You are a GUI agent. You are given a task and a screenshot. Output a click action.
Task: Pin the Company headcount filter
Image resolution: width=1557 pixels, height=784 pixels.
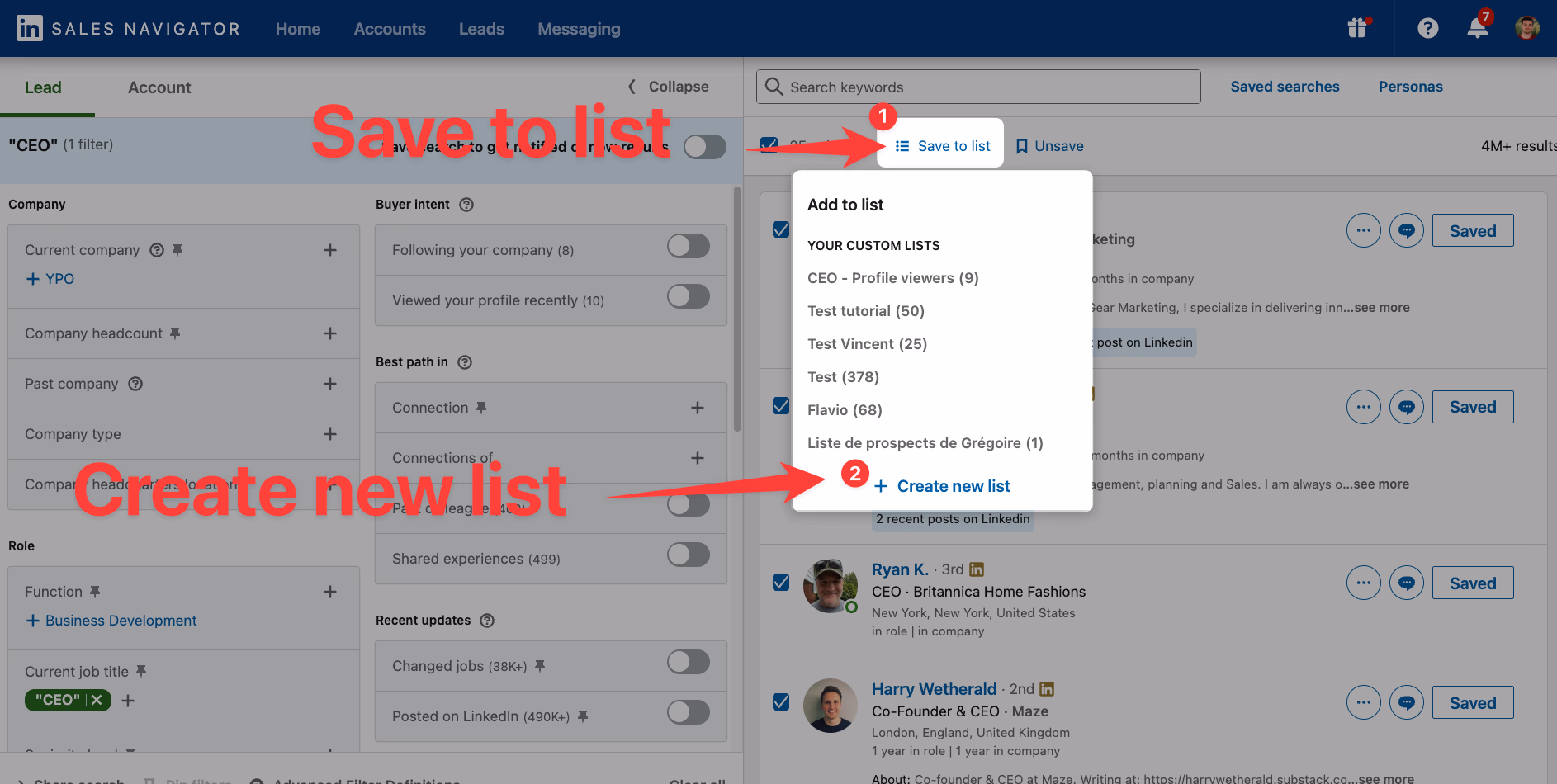coord(175,333)
